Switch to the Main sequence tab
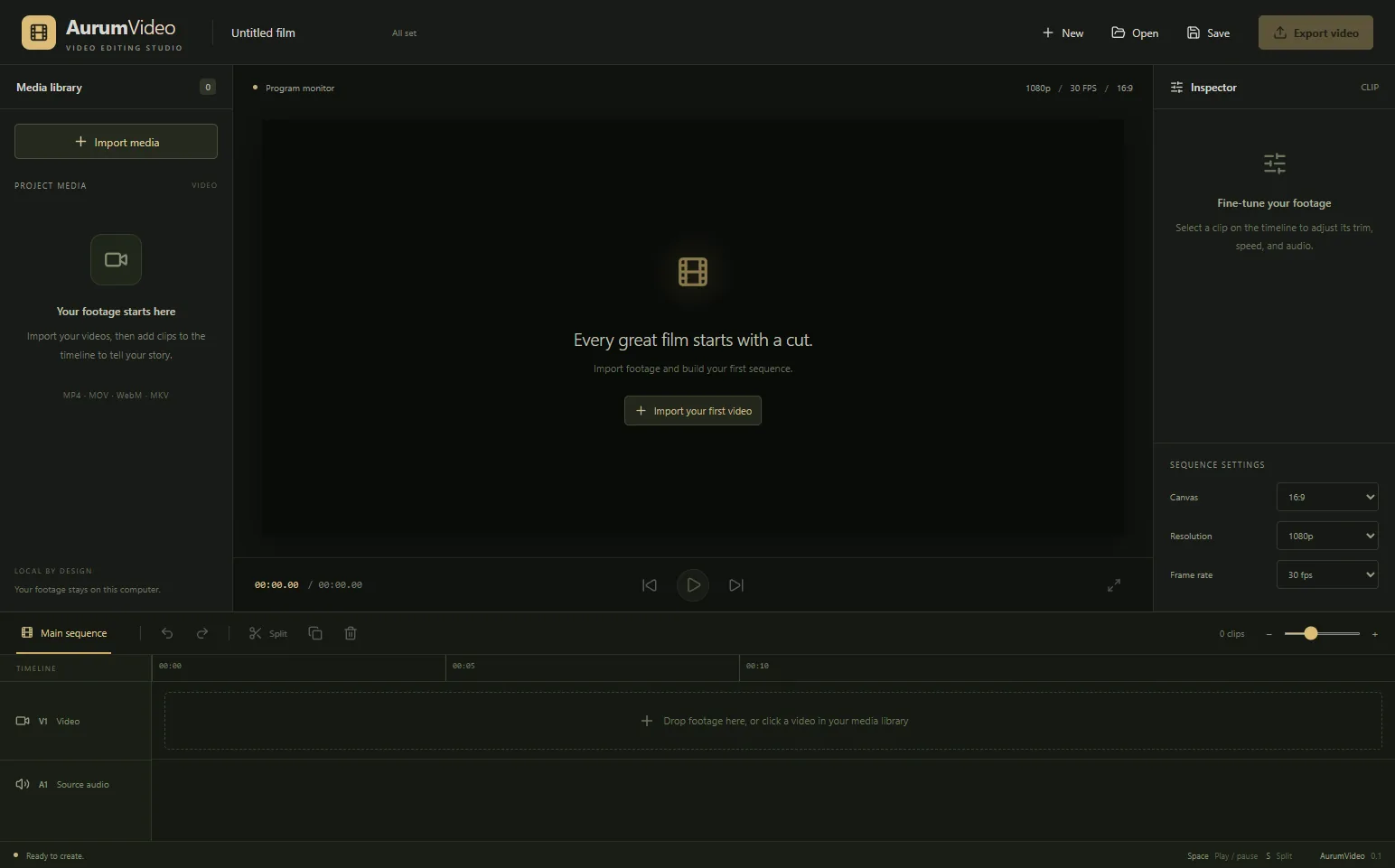Screen dimensions: 1395x868 pyautogui.click(x=64, y=633)
